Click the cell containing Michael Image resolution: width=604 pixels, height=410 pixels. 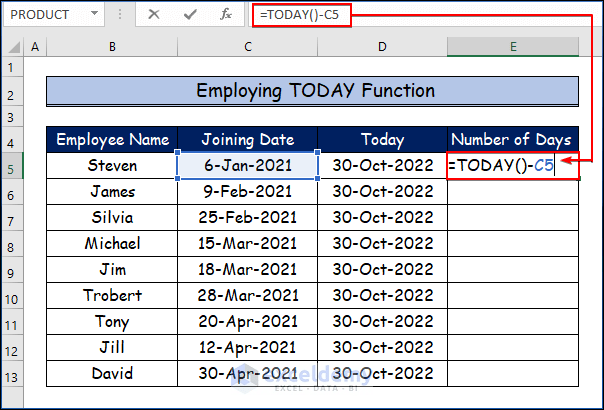(x=112, y=244)
